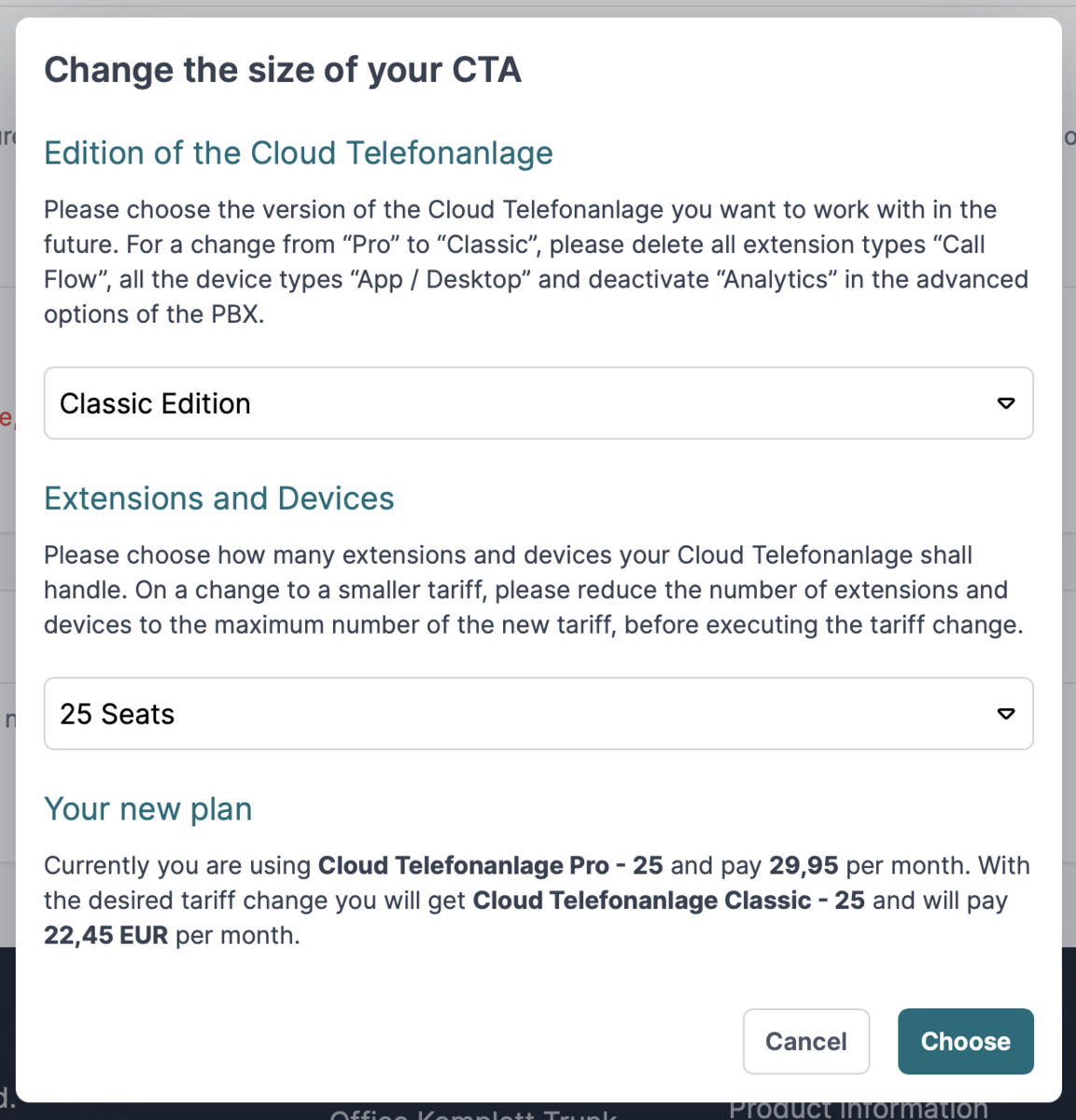Click the 'Edition of the Cloud Telefonanlage' heading
This screenshot has width=1076, height=1120.
point(299,153)
